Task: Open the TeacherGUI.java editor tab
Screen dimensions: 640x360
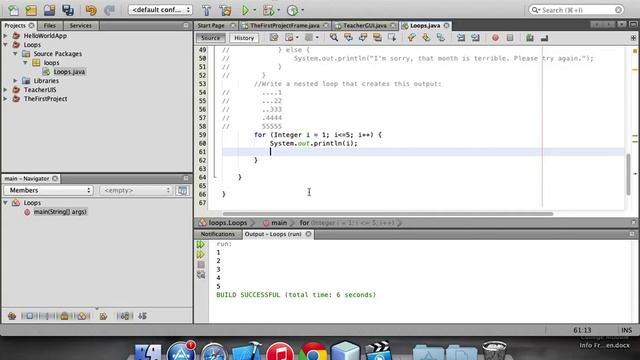Action: point(364,25)
